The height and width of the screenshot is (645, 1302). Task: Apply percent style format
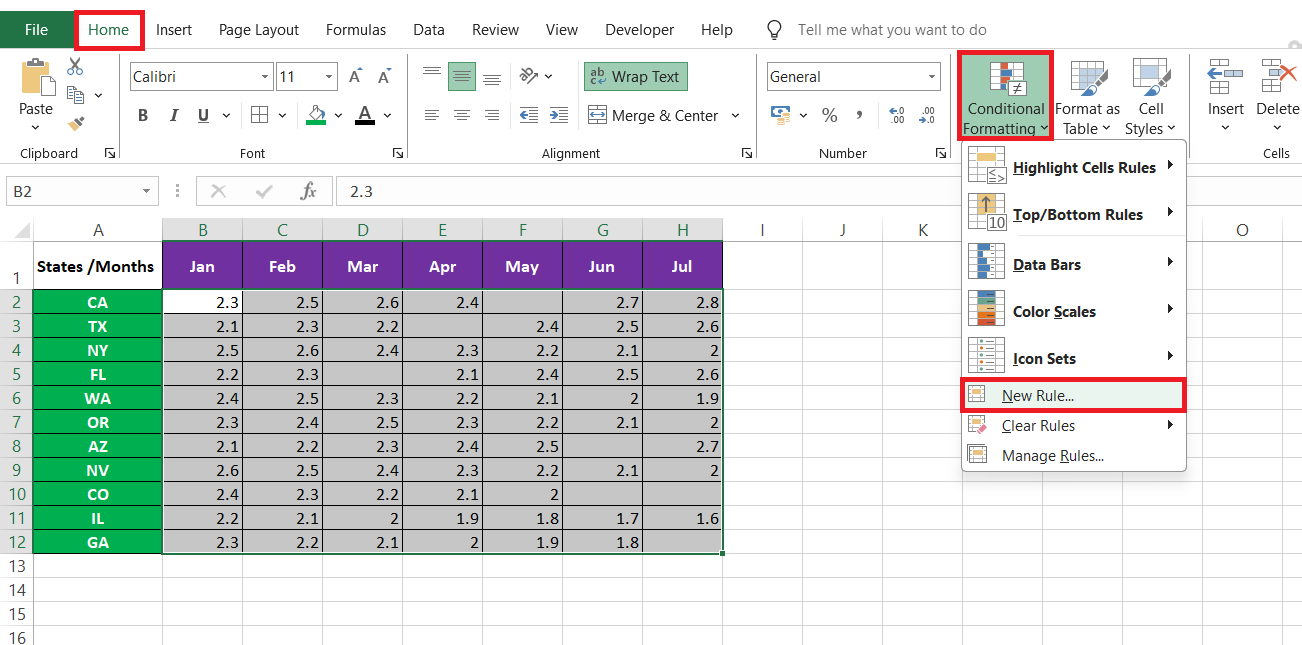(x=829, y=116)
